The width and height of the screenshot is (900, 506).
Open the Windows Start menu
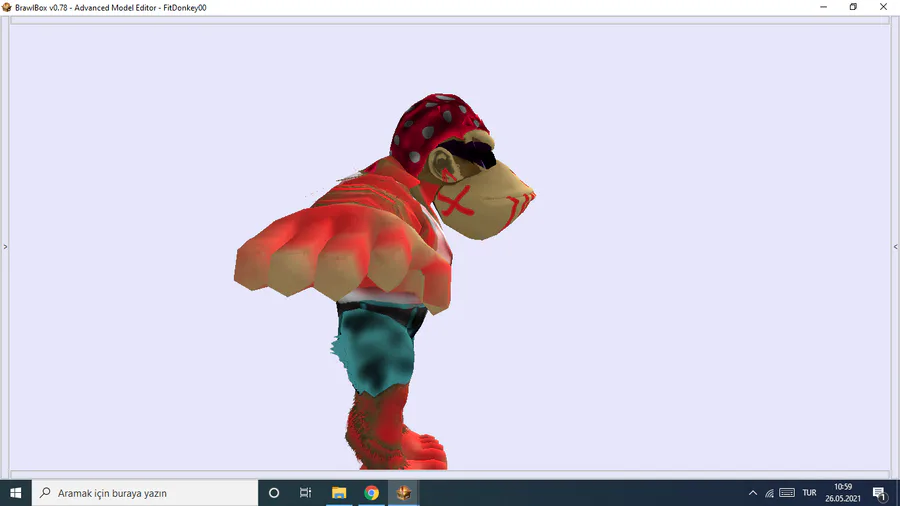click(x=15, y=493)
